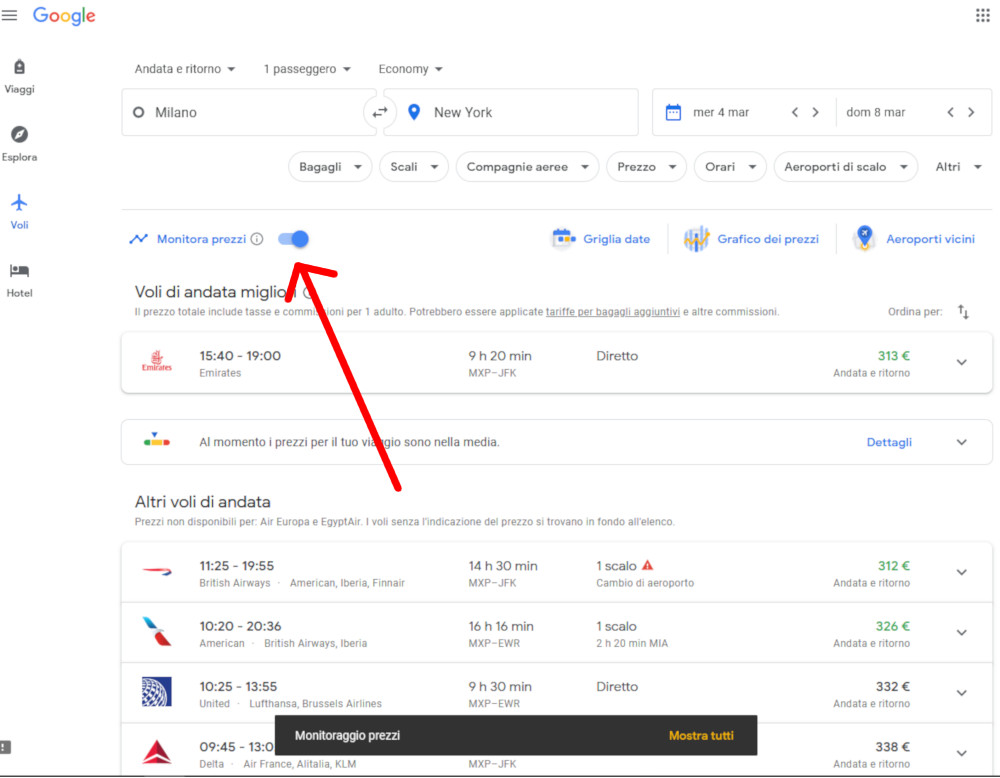Screen dimensions: 1000x778
Task: Expand the Emirates 15:40 flight details
Action: click(961, 362)
